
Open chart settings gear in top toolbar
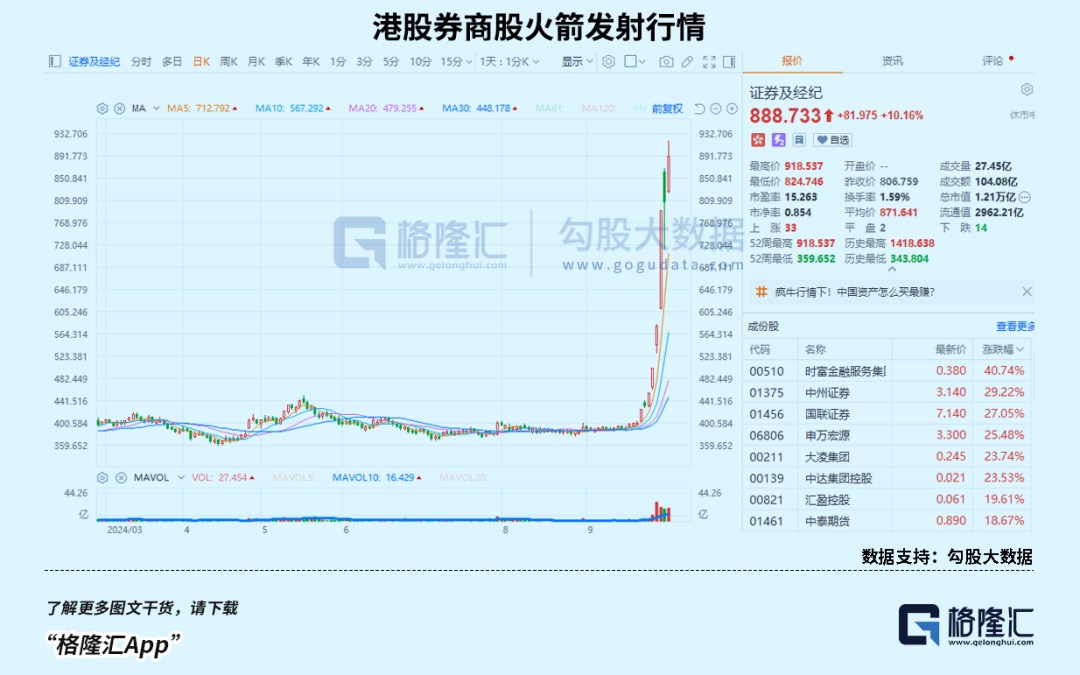click(x=608, y=61)
